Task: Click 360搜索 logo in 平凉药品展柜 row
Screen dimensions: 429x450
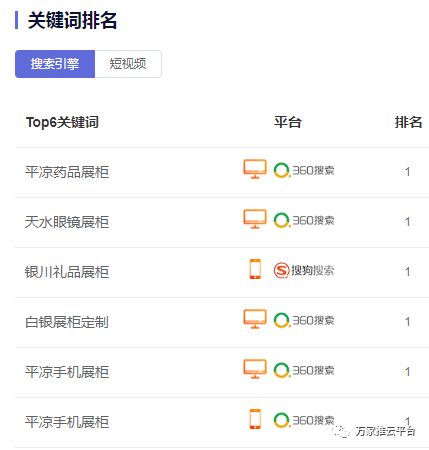Action: 304,170
